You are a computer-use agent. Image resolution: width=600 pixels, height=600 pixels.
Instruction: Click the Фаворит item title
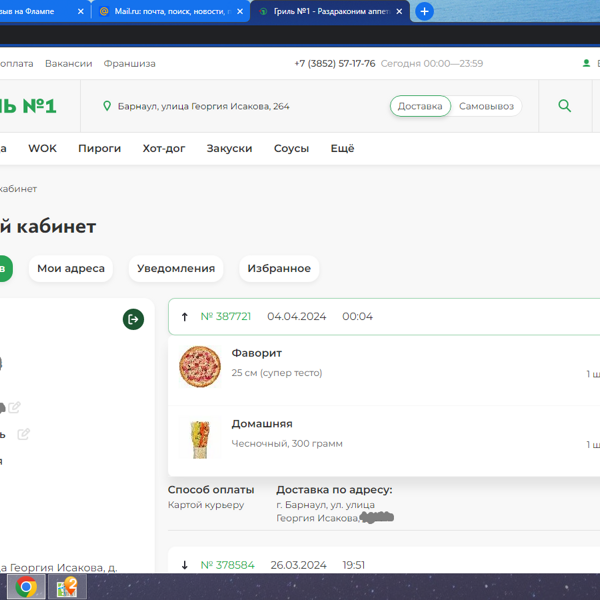tap(256, 353)
